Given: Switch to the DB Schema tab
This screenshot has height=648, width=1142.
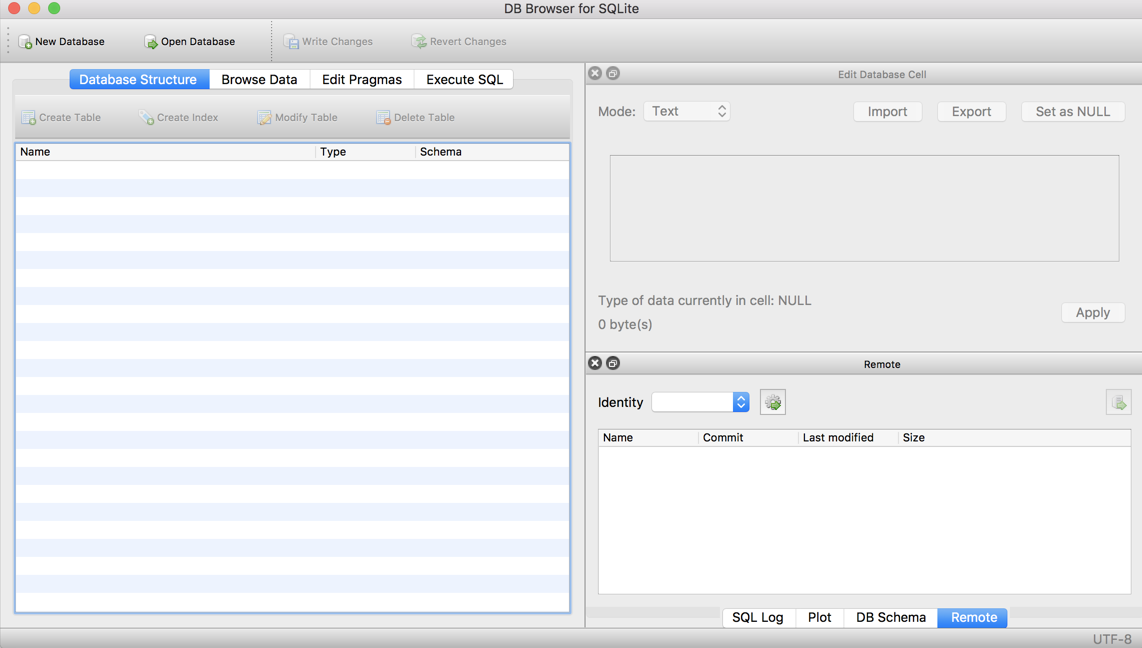Looking at the screenshot, I should point(889,617).
